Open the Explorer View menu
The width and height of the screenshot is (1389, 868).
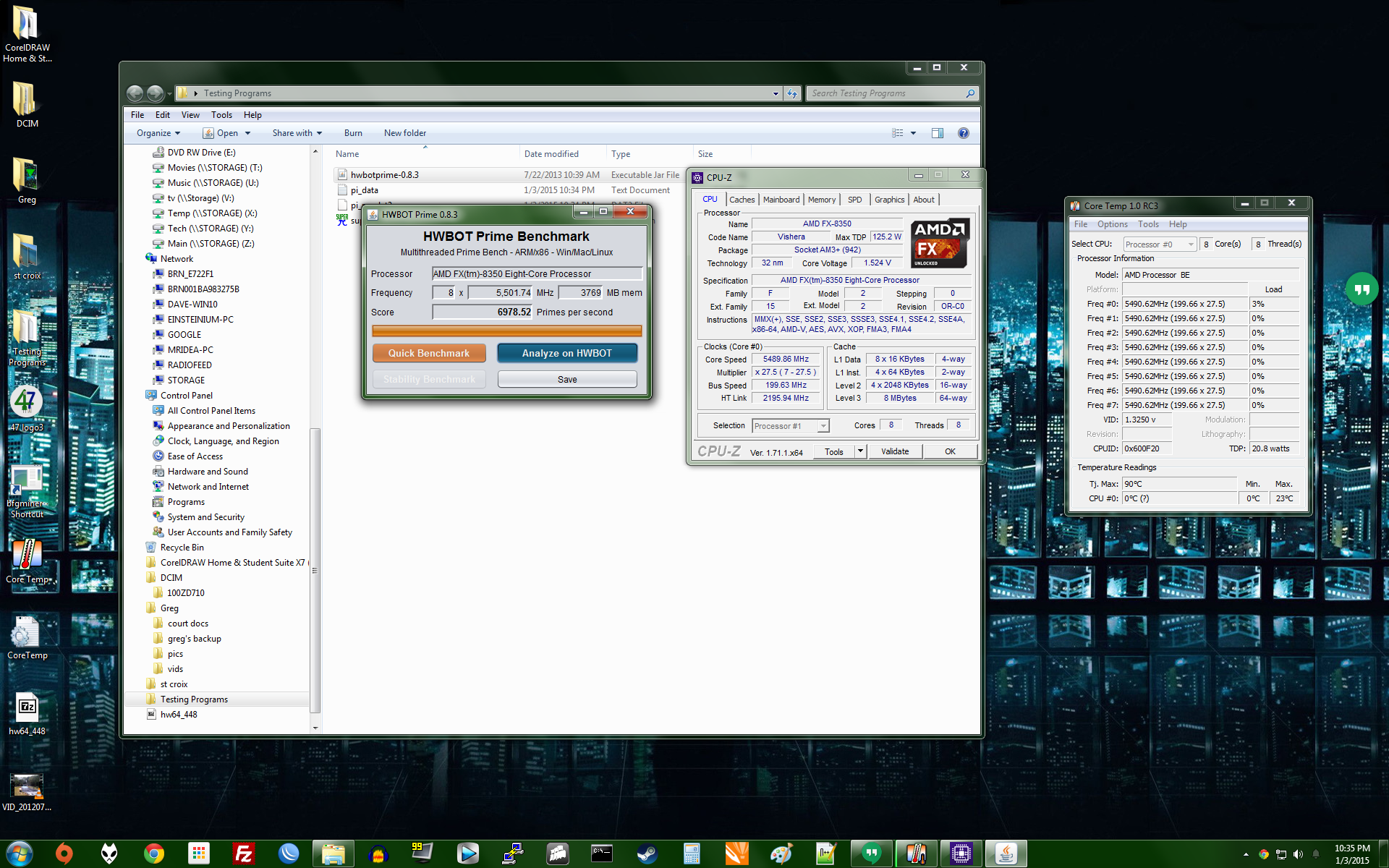(x=190, y=115)
